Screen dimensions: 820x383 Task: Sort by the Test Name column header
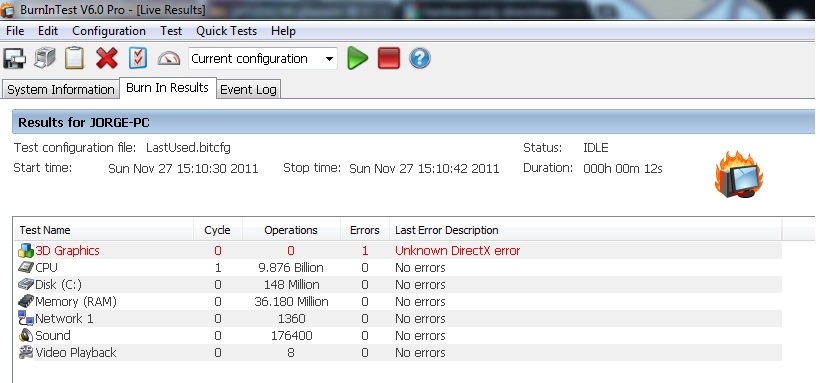[x=104, y=230]
